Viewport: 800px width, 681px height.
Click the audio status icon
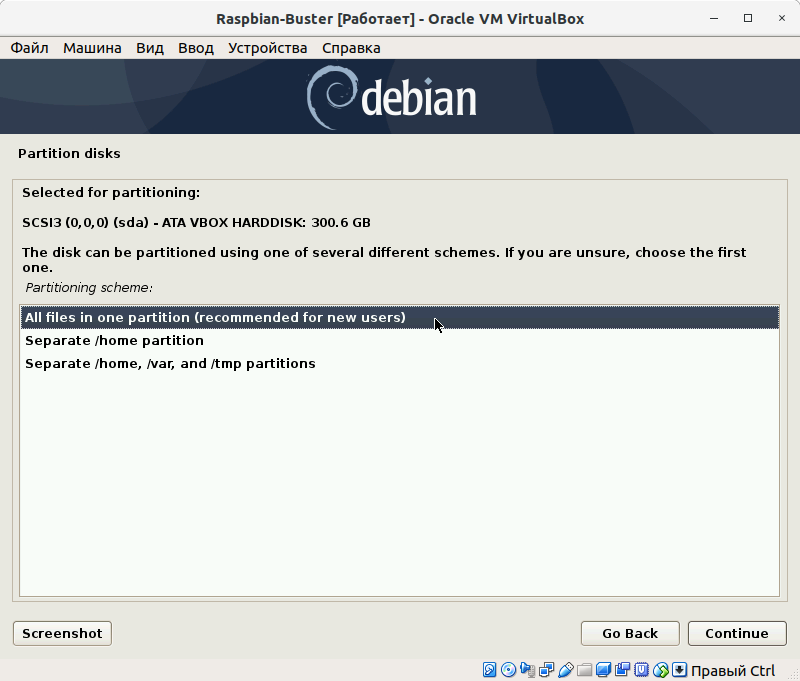528,670
